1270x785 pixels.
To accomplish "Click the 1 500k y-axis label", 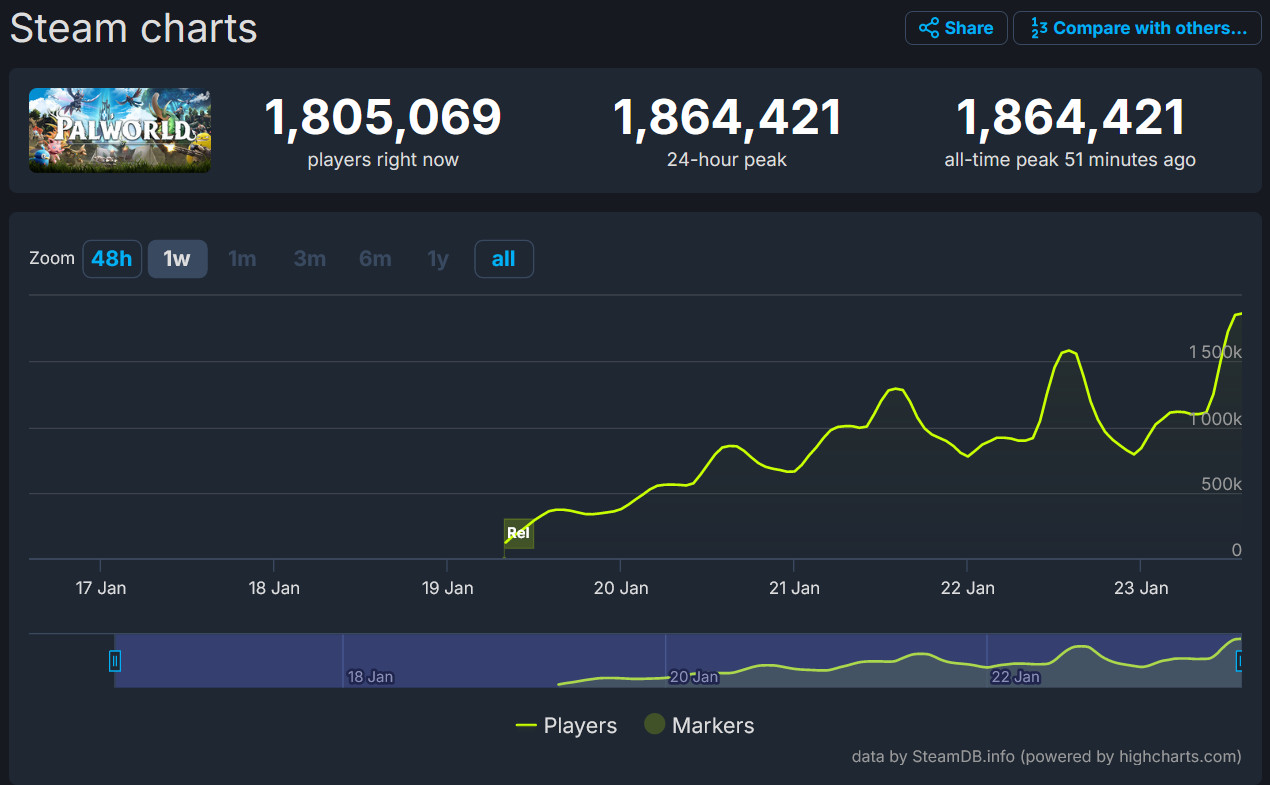I will 1215,352.
